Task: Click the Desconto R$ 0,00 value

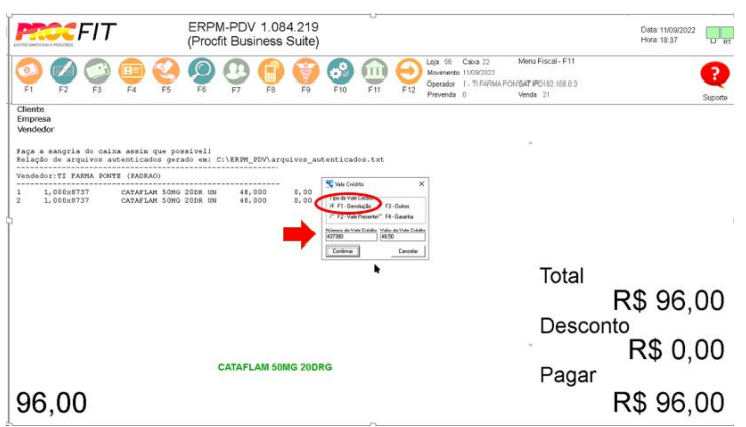Action: click(676, 349)
